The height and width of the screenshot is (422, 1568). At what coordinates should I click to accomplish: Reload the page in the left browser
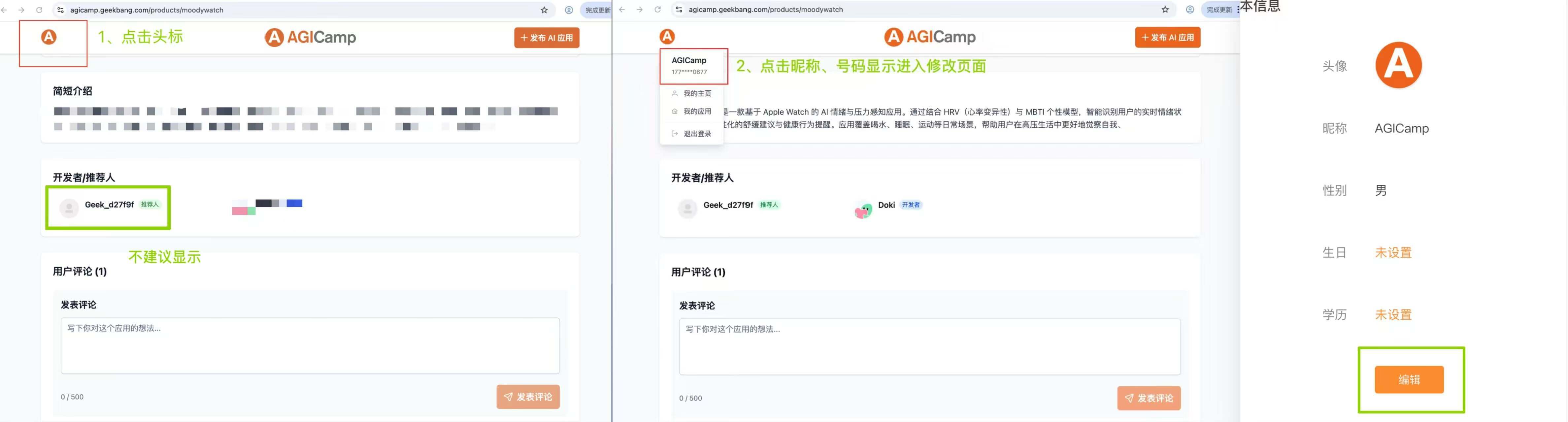point(39,10)
